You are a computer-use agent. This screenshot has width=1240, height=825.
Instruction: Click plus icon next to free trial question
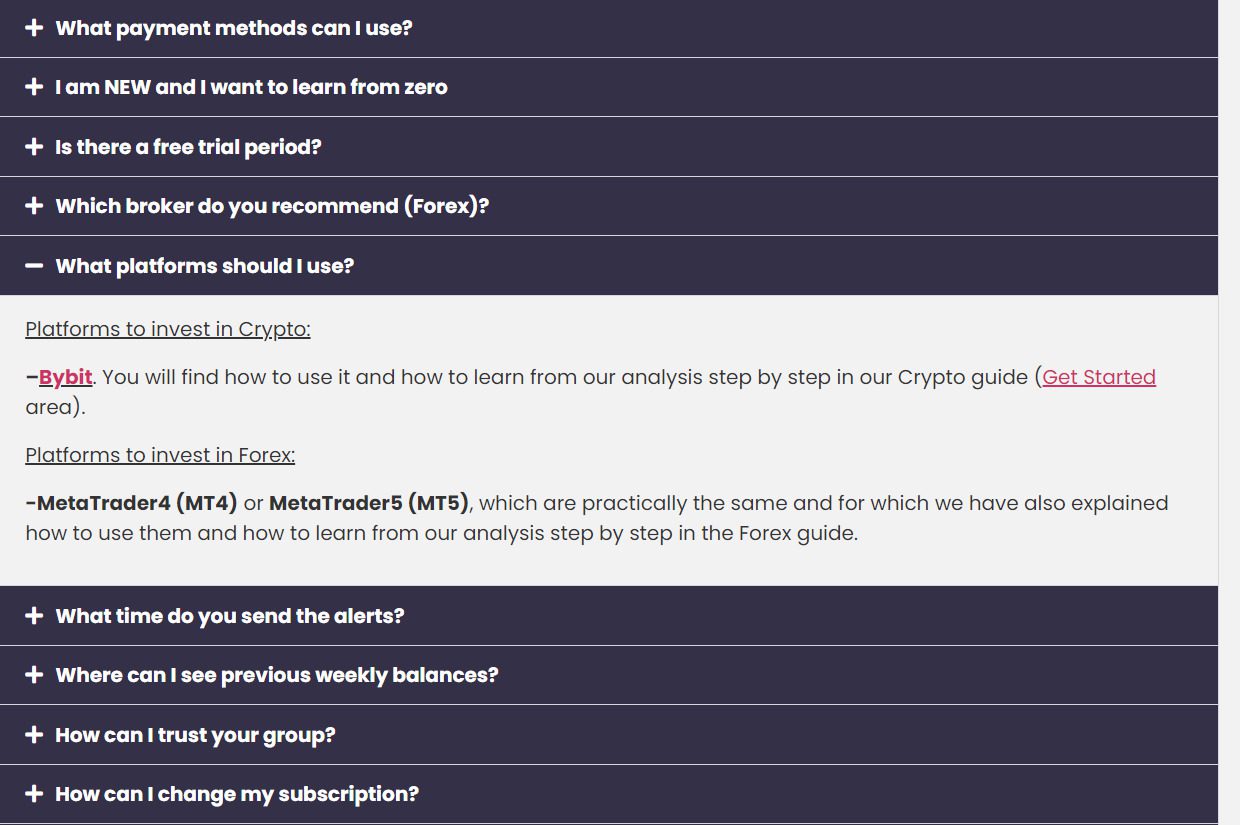point(34,147)
